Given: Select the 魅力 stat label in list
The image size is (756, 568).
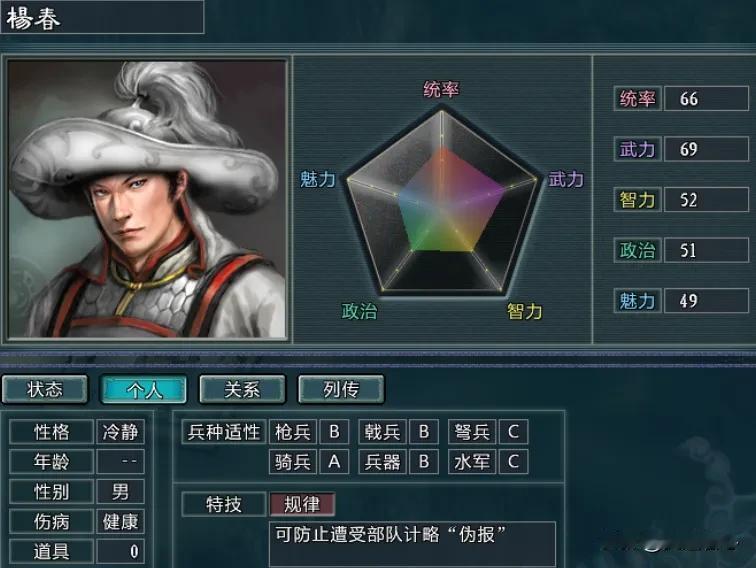Looking at the screenshot, I should [637, 301].
